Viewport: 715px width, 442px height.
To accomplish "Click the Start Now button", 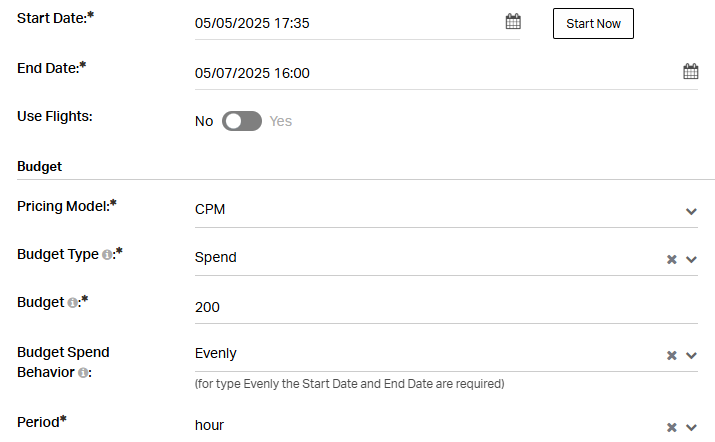I will (x=593, y=23).
